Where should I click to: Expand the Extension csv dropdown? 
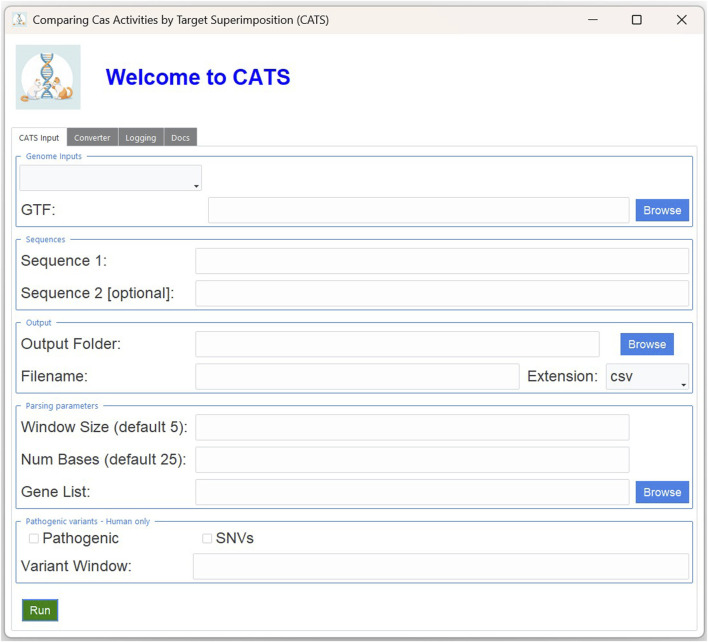pyautogui.click(x=647, y=377)
